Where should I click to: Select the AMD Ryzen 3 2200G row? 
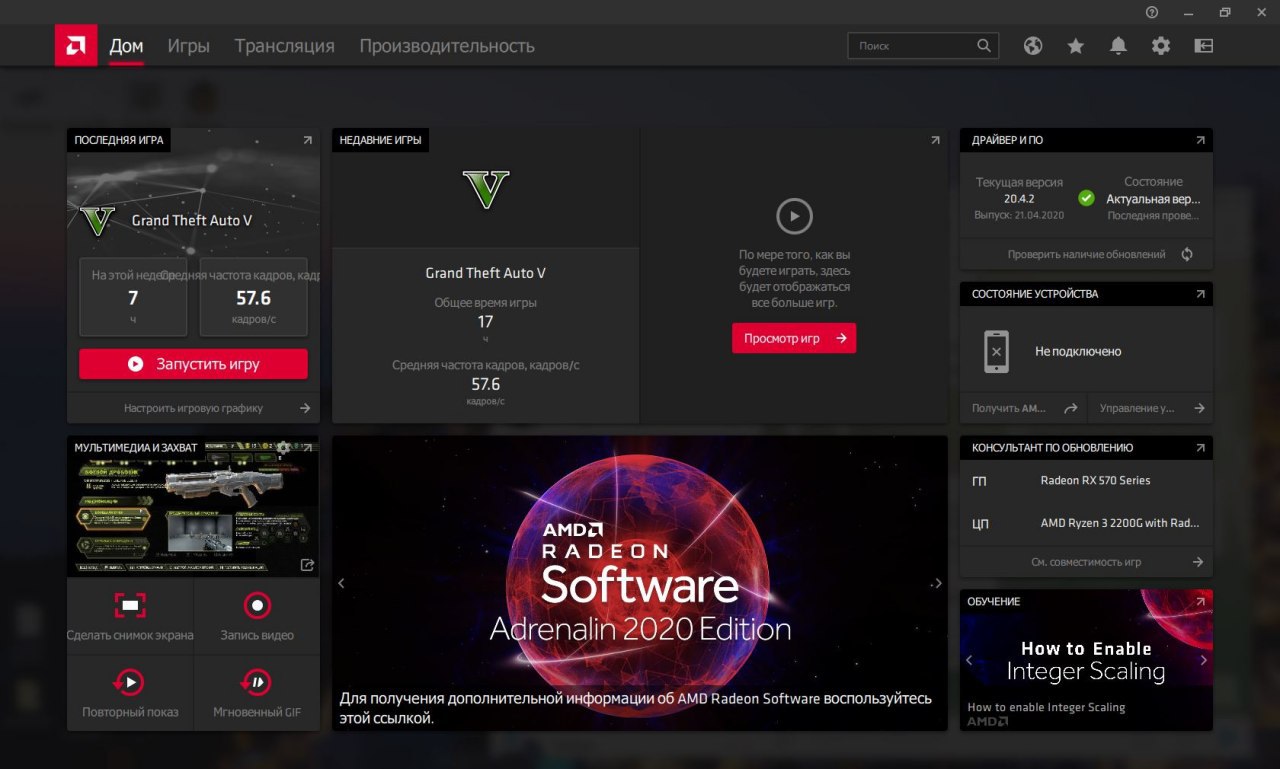(1086, 523)
